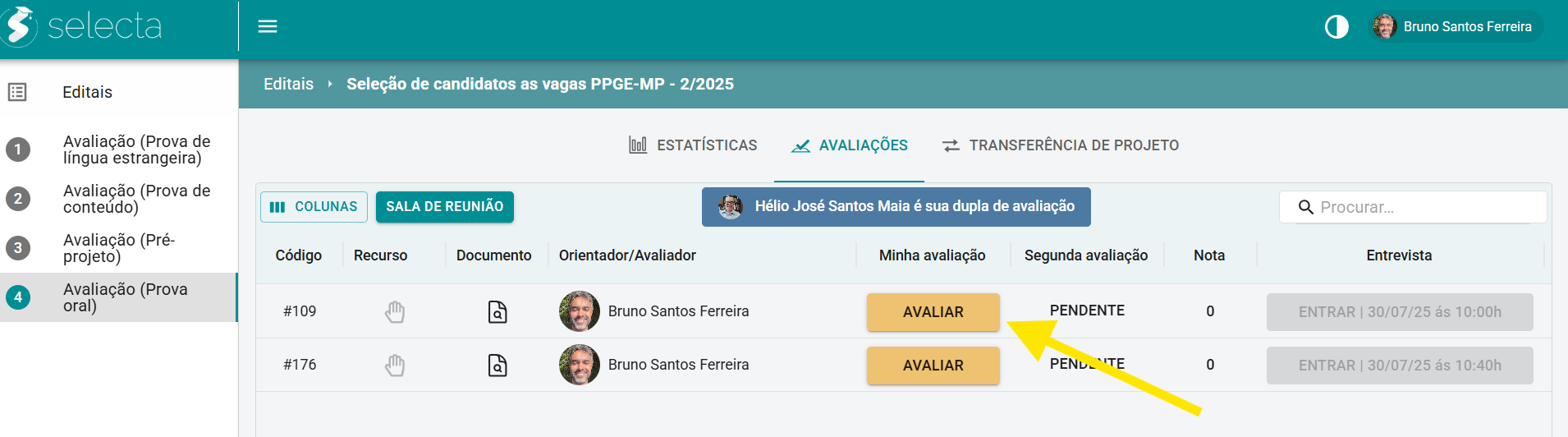This screenshot has height=437, width=1568.
Task: Select step 1 Prova de língua estrangeira
Action: [x=119, y=149]
